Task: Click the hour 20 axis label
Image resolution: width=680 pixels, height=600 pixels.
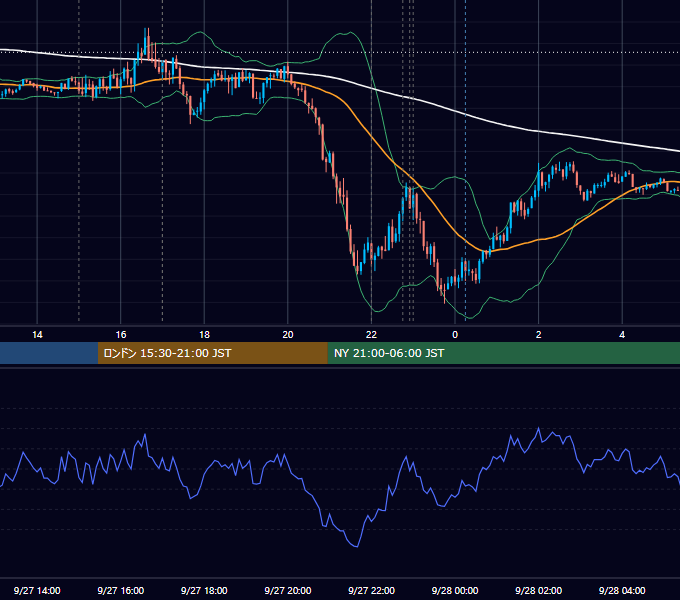Action: (288, 335)
